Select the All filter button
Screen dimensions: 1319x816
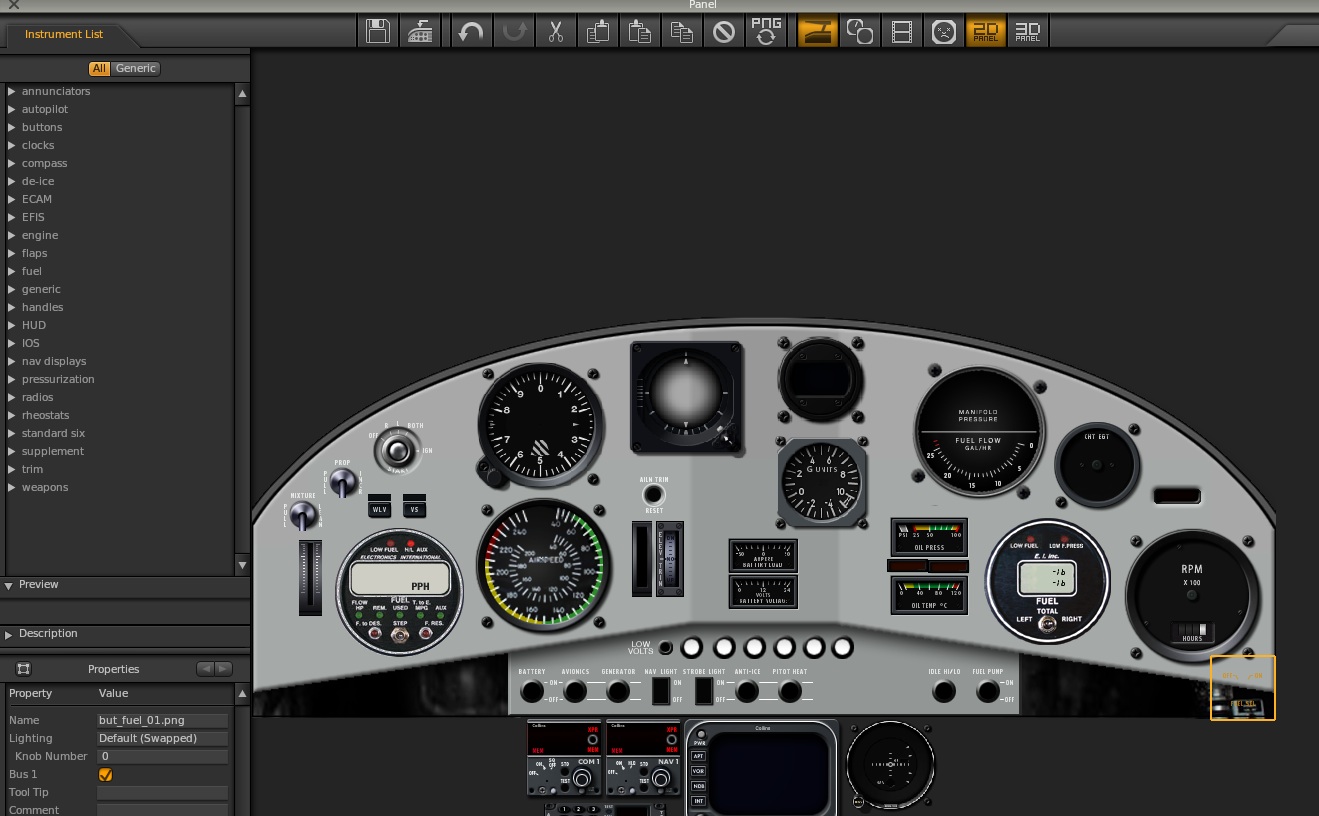tap(99, 68)
